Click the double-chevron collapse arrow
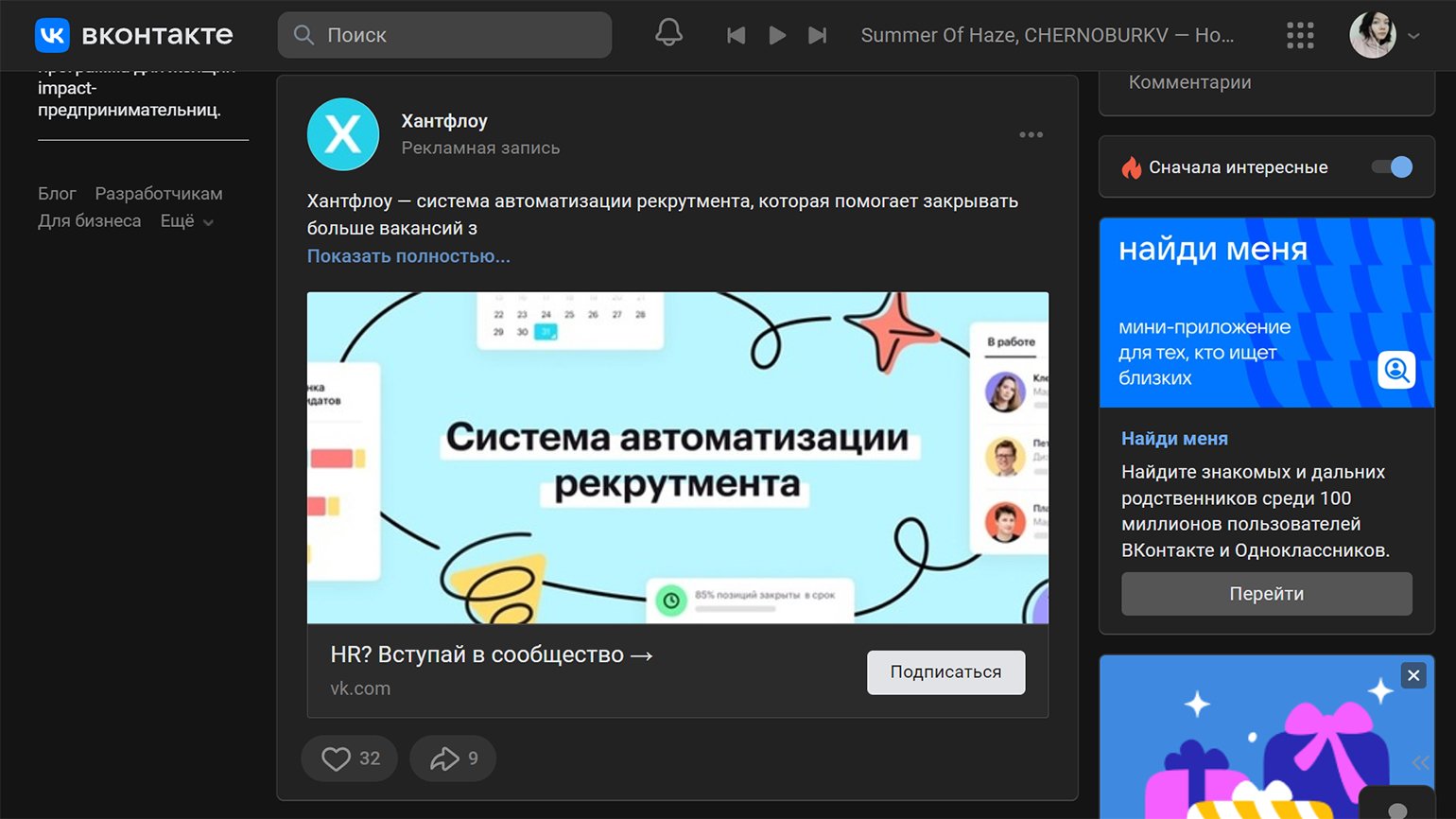The width and height of the screenshot is (1456, 819). point(1420,762)
